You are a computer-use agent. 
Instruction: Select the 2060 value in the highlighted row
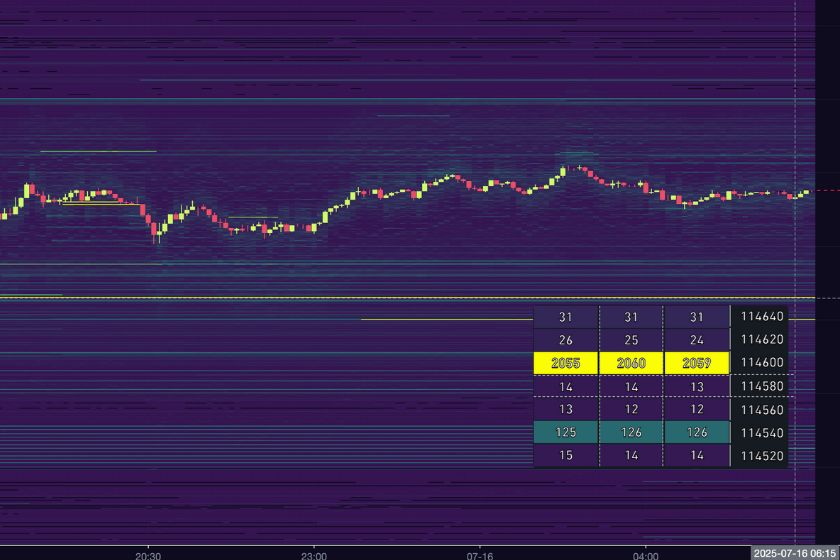(631, 363)
